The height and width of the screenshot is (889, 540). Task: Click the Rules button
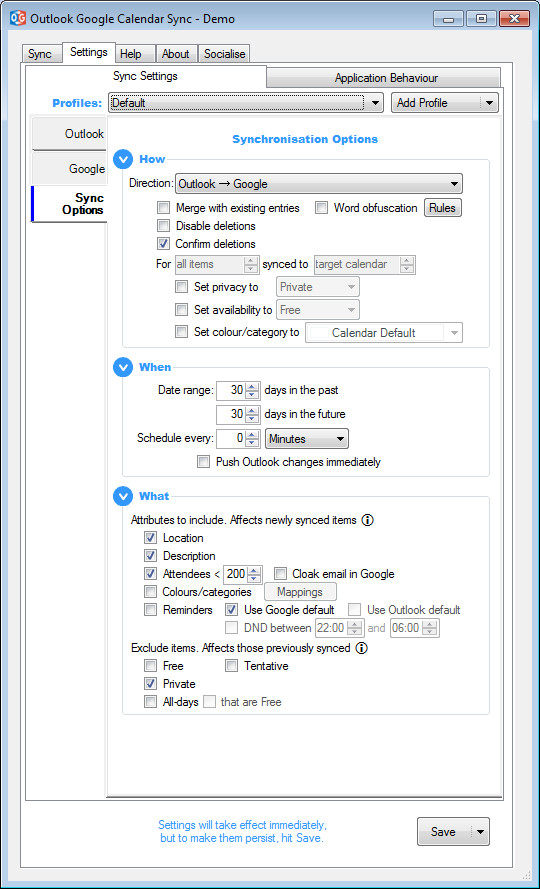click(x=443, y=208)
